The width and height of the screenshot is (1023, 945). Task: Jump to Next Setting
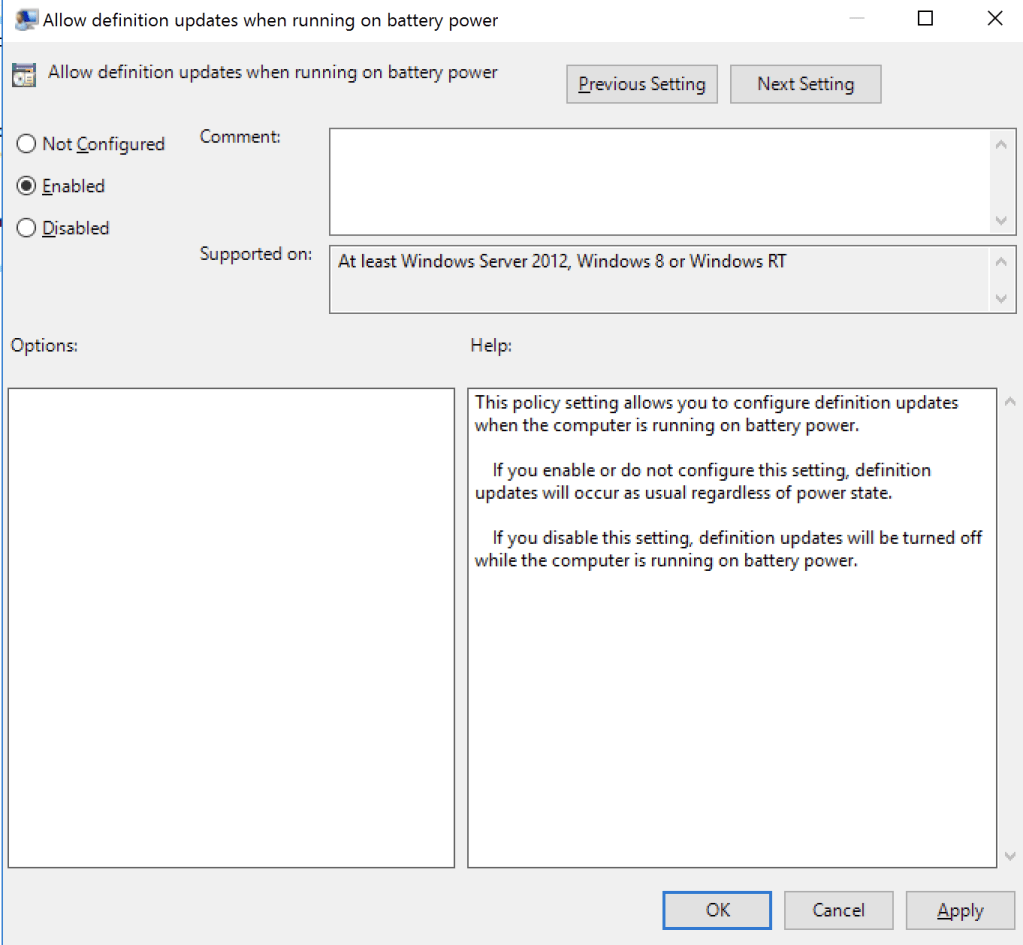[x=805, y=84]
